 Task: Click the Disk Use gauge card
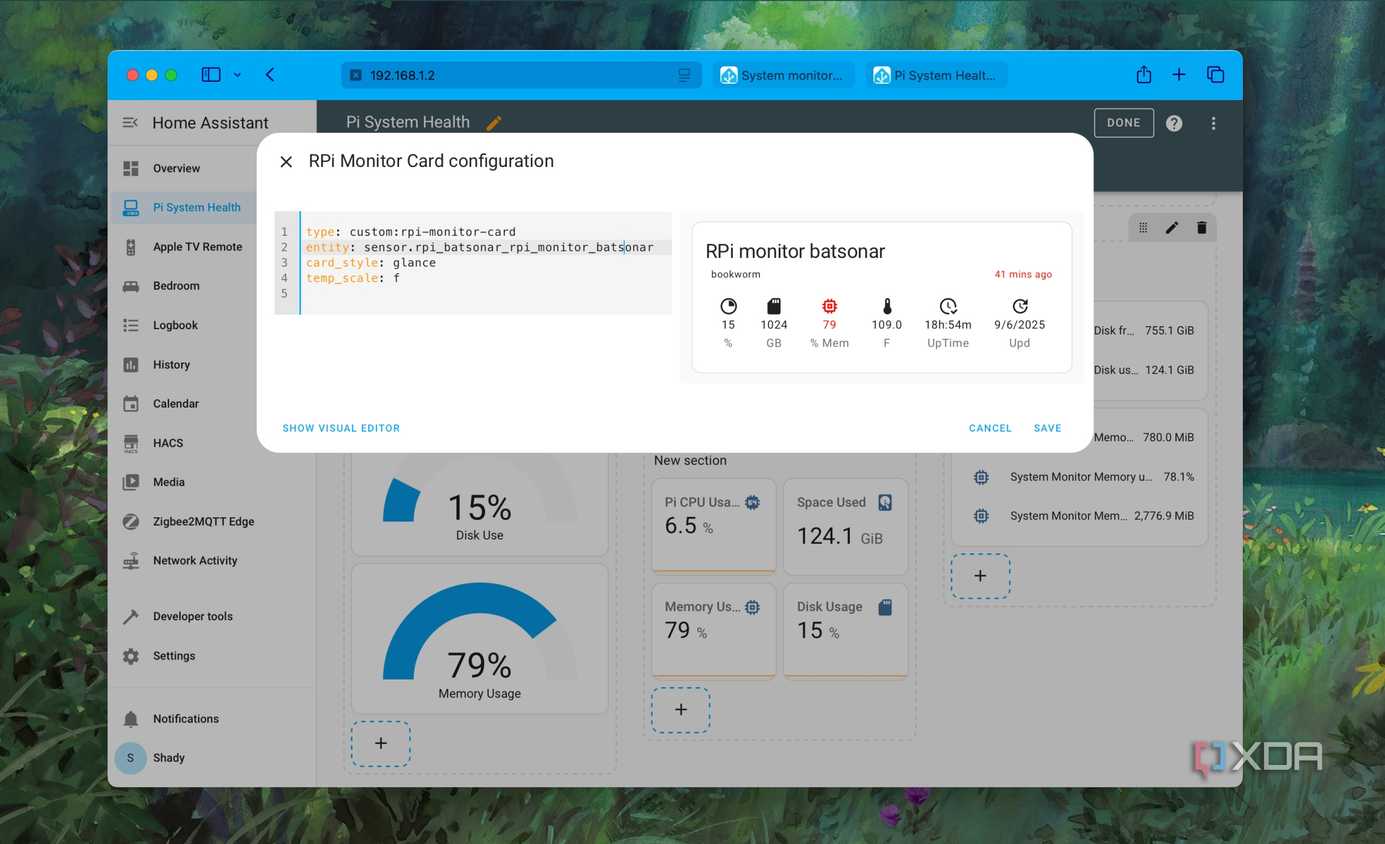point(480,505)
